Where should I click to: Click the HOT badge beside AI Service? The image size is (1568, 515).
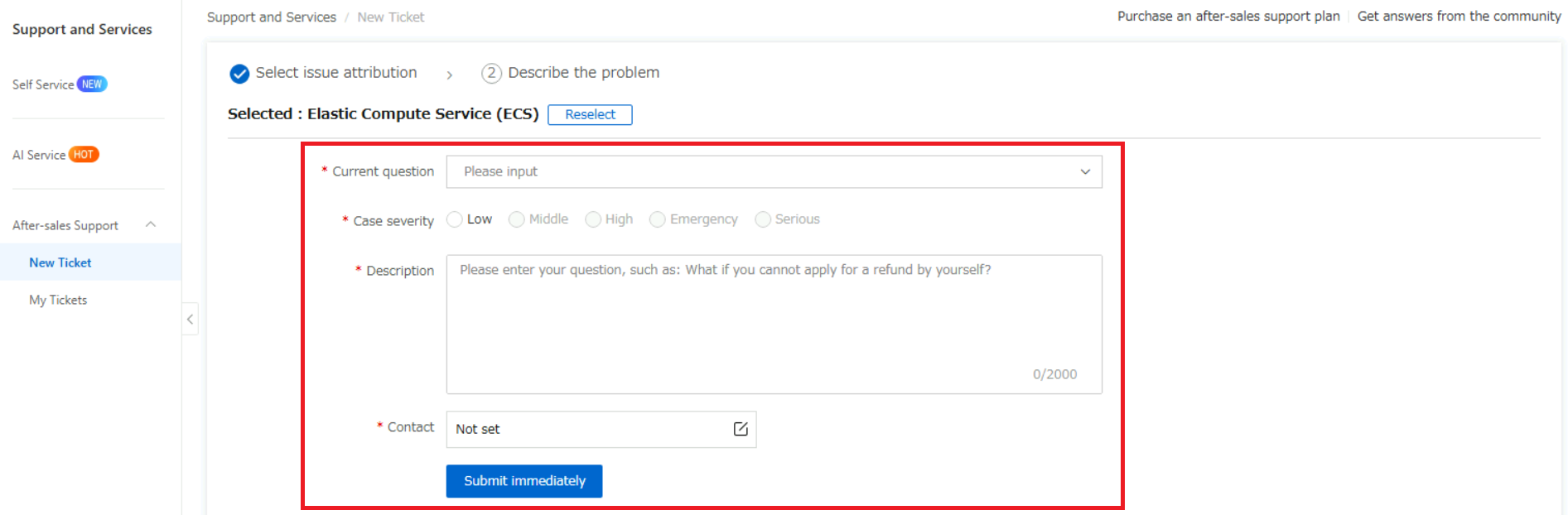[84, 155]
